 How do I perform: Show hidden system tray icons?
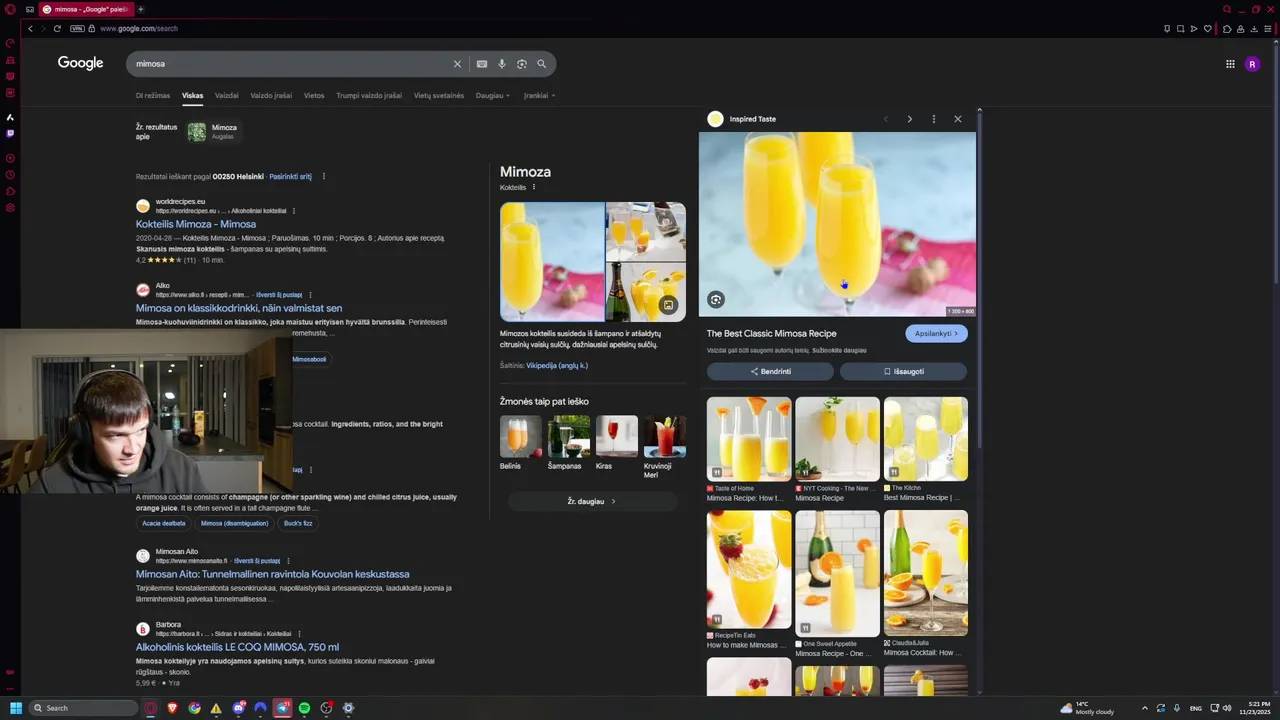click(x=1146, y=708)
